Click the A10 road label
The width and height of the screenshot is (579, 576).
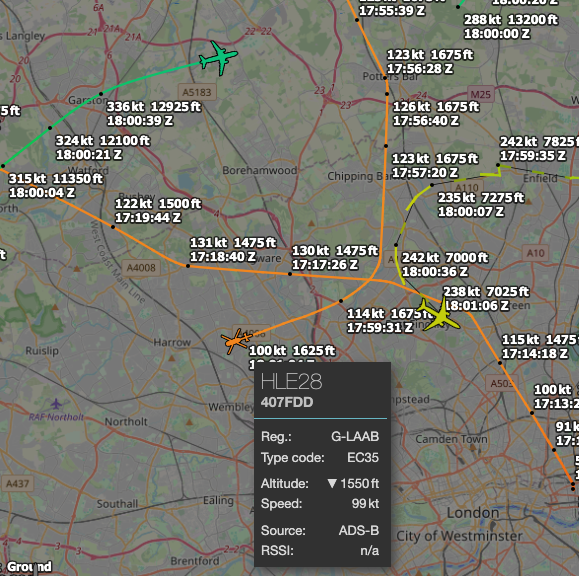tap(535, 253)
